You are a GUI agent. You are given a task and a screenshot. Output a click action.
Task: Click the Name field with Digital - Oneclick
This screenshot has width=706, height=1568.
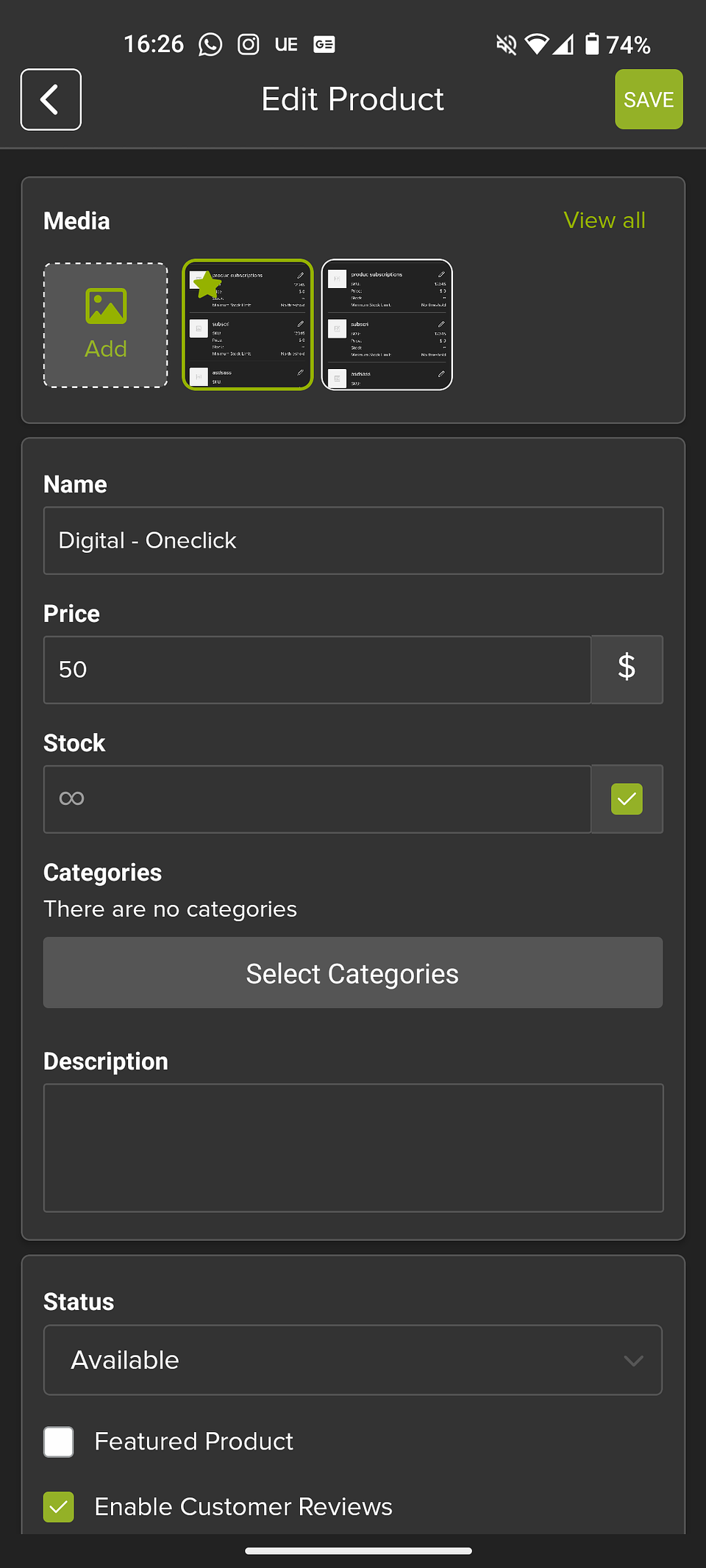[x=353, y=540]
